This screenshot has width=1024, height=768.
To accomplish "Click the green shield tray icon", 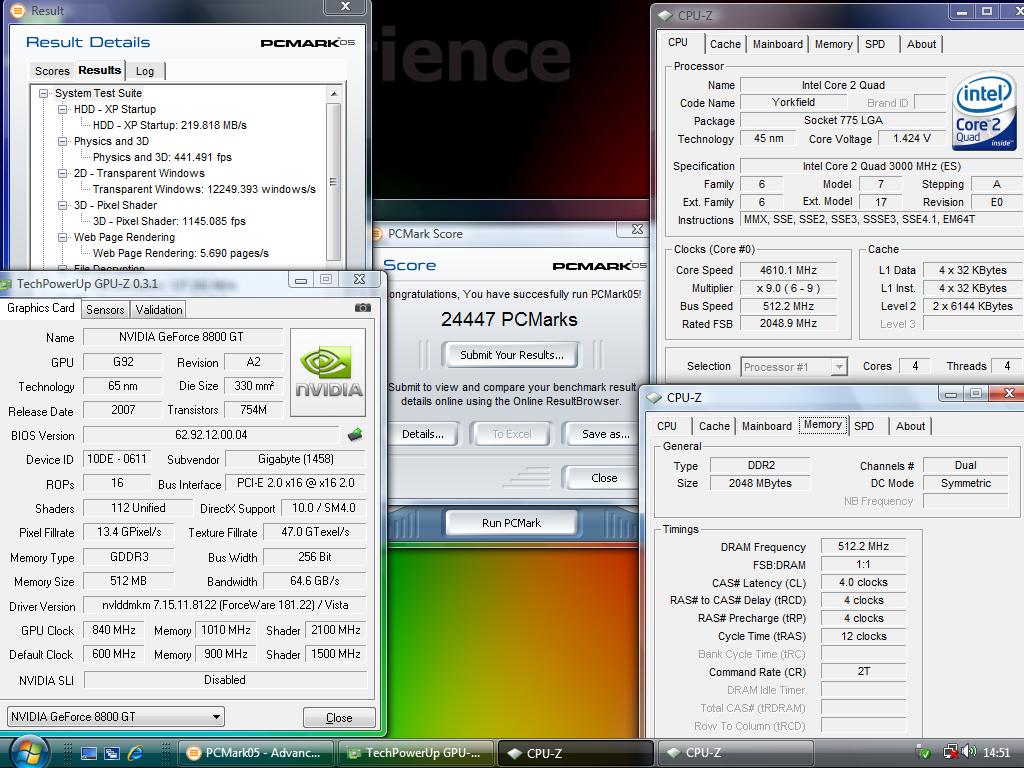I will click(924, 752).
